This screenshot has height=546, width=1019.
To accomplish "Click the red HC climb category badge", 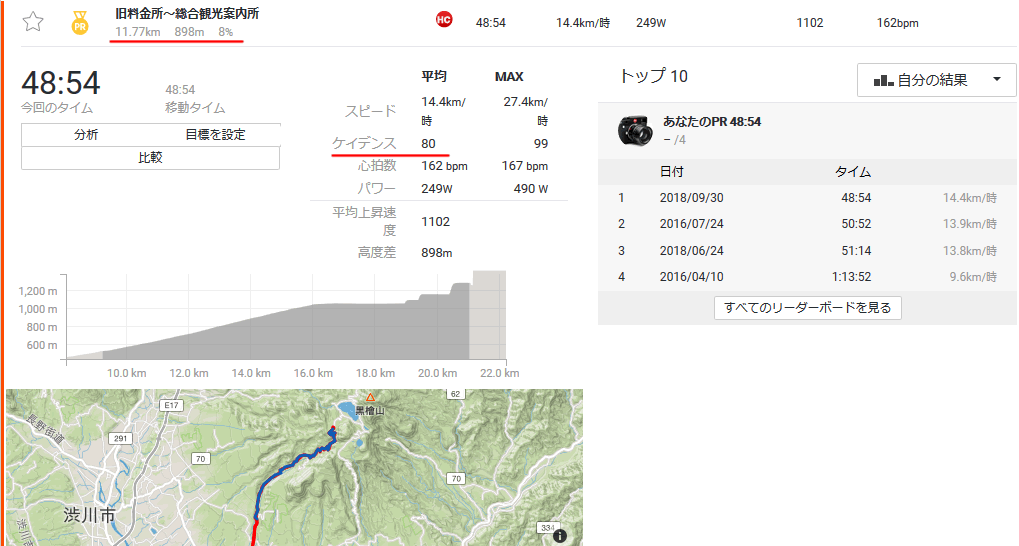I will [444, 22].
